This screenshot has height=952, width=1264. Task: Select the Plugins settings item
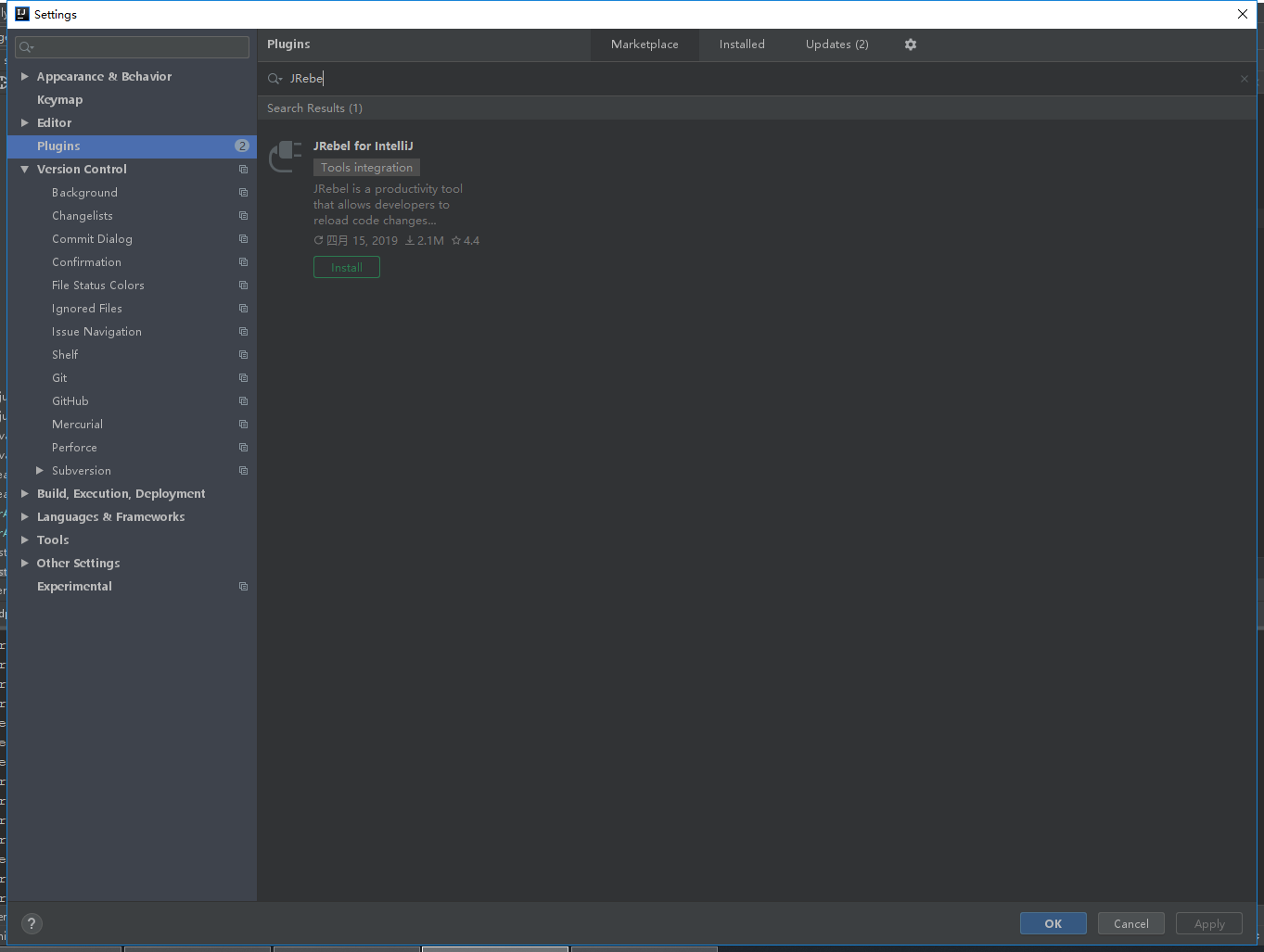pyautogui.click(x=132, y=146)
